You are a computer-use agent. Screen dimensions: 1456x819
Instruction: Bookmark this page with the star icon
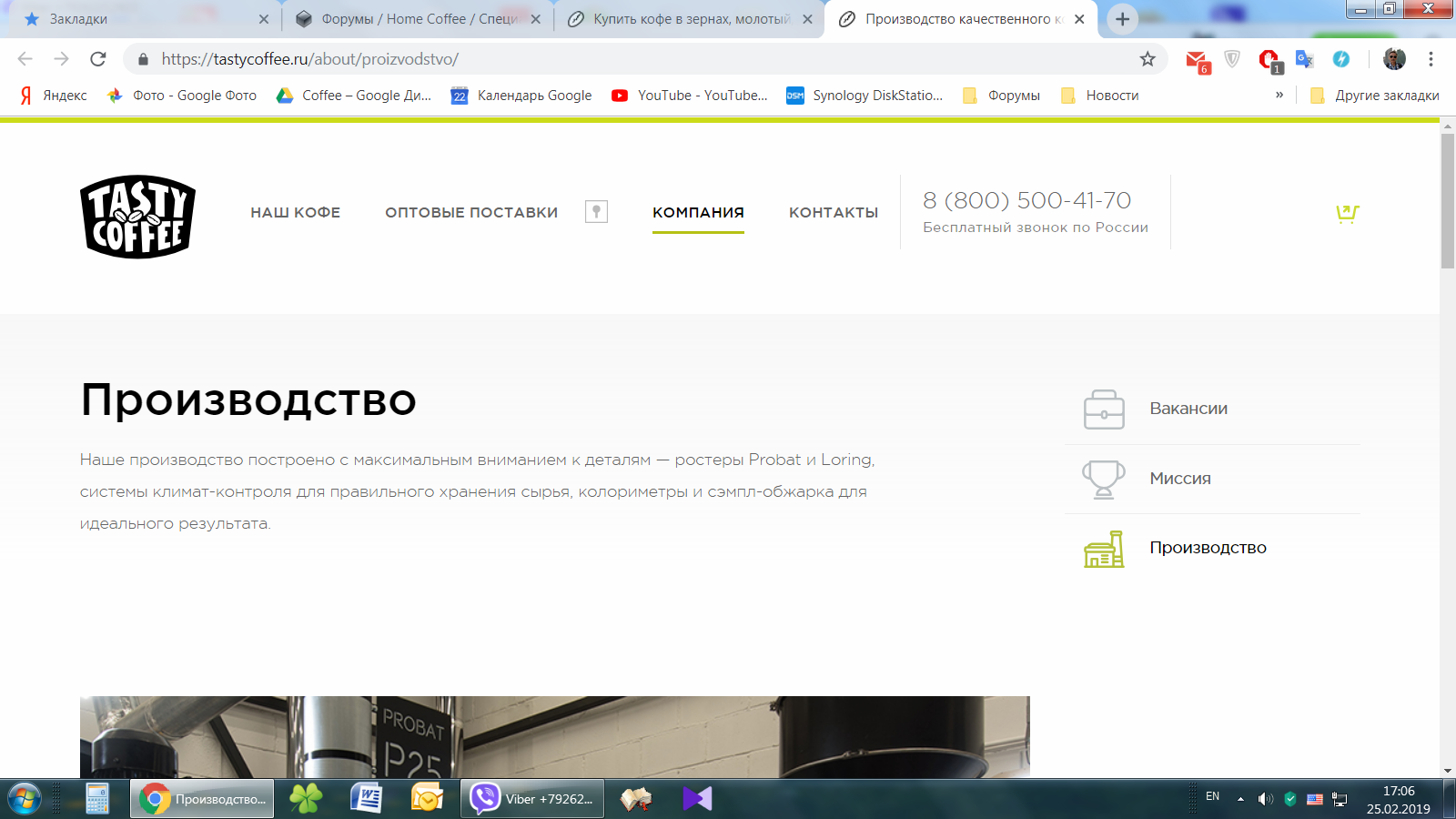coord(1148,59)
